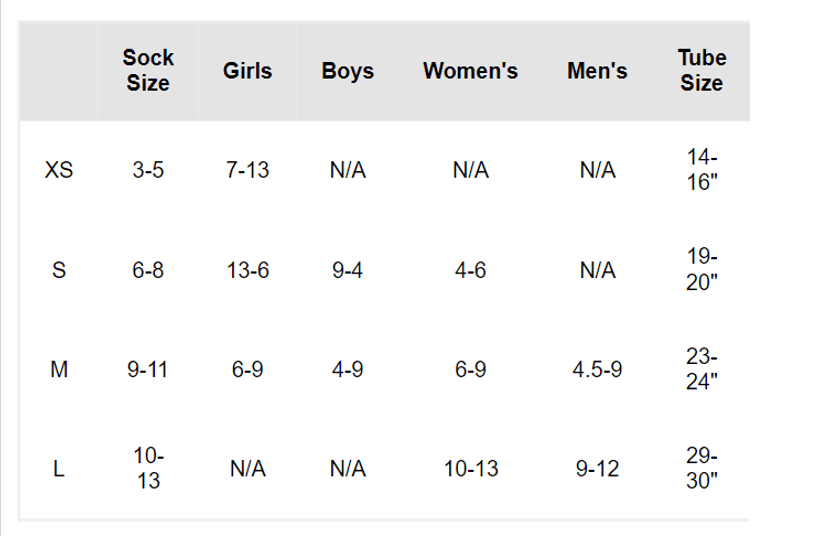
Task: Click the 4.5-9 men's size cell
Action: click(597, 370)
